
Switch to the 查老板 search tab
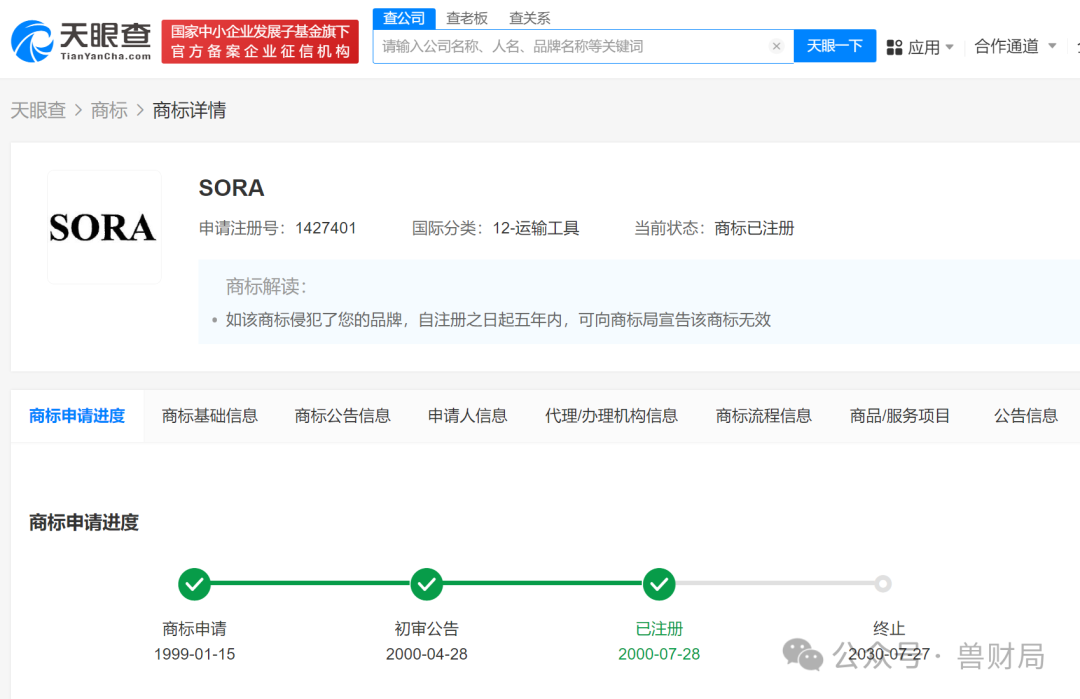click(467, 18)
